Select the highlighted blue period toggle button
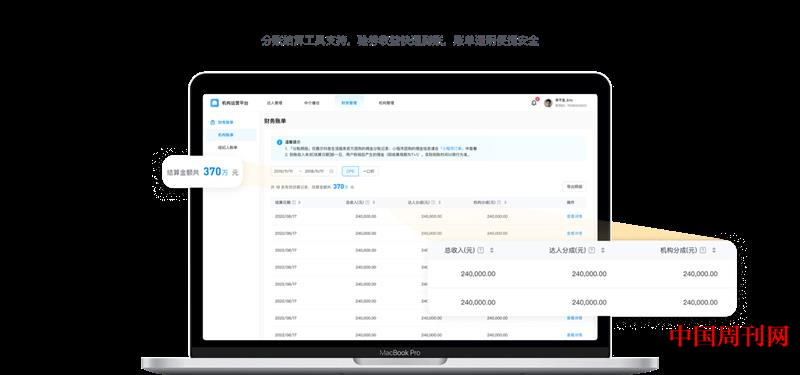Image resolution: width=800 pixels, height=375 pixels. click(350, 171)
